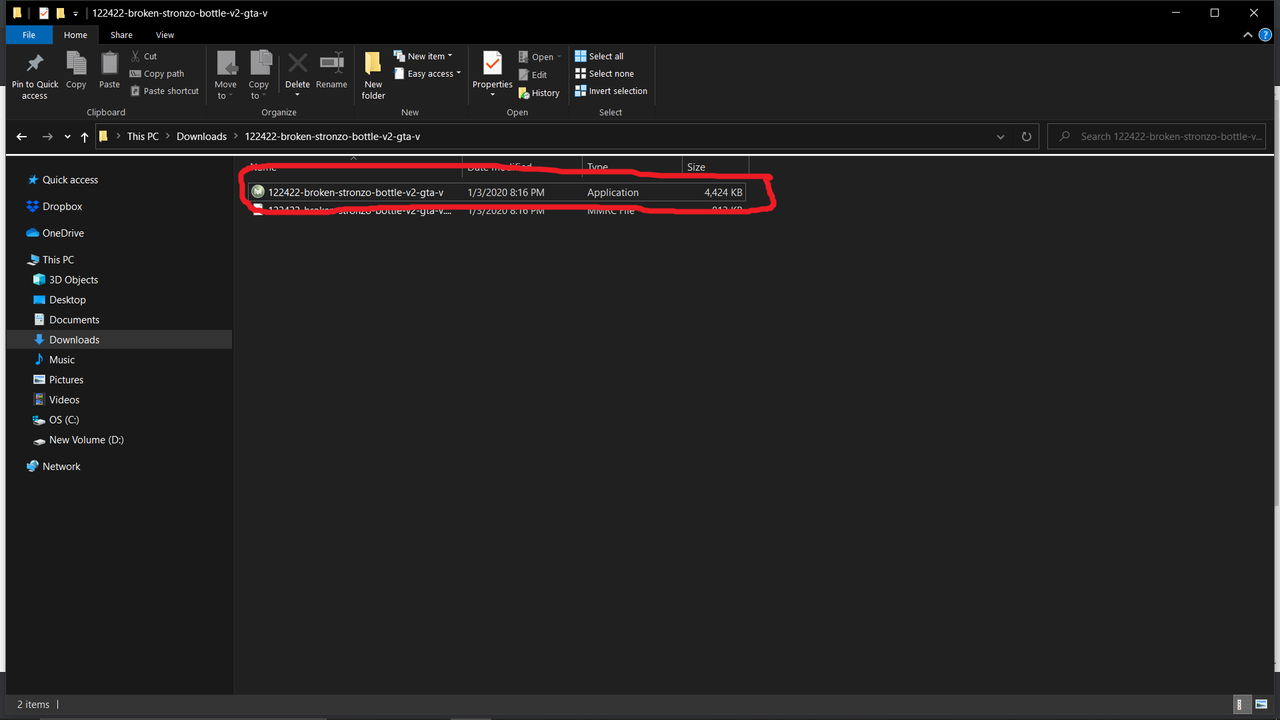Image resolution: width=1280 pixels, height=720 pixels.
Task: Create a New folder
Action: click(x=373, y=75)
